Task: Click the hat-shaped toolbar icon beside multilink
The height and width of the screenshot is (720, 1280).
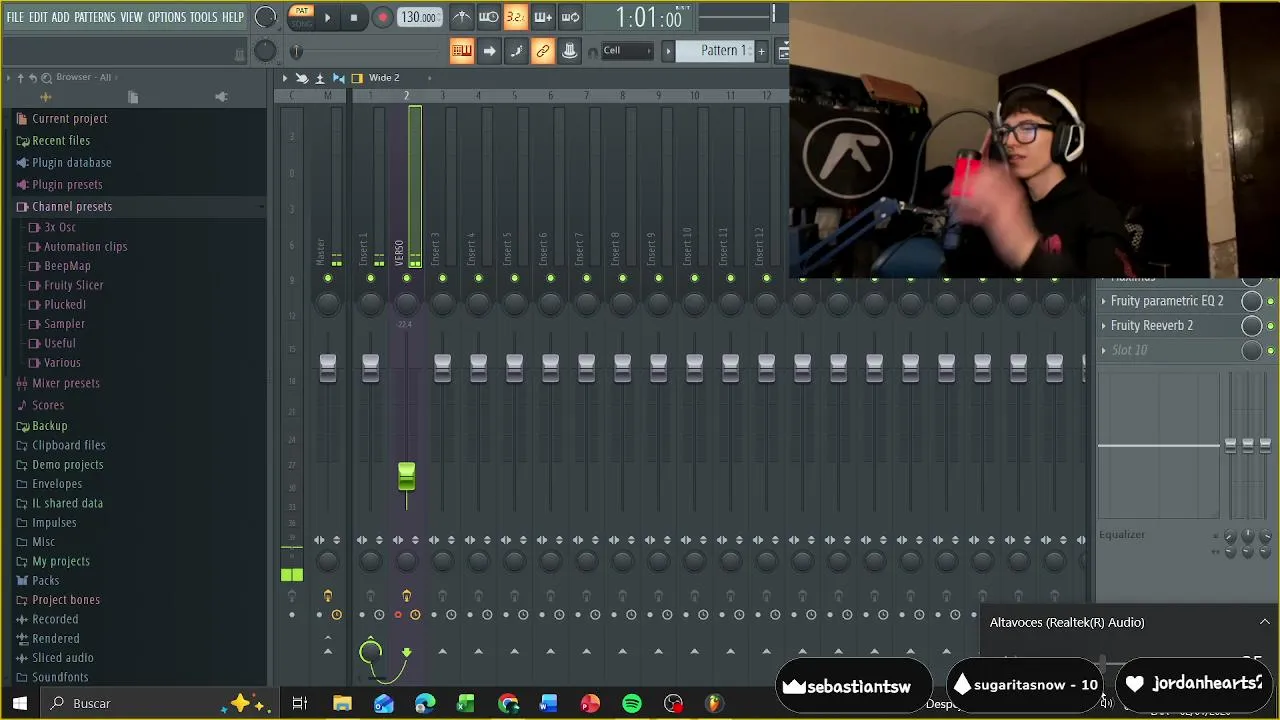Action: 569,51
